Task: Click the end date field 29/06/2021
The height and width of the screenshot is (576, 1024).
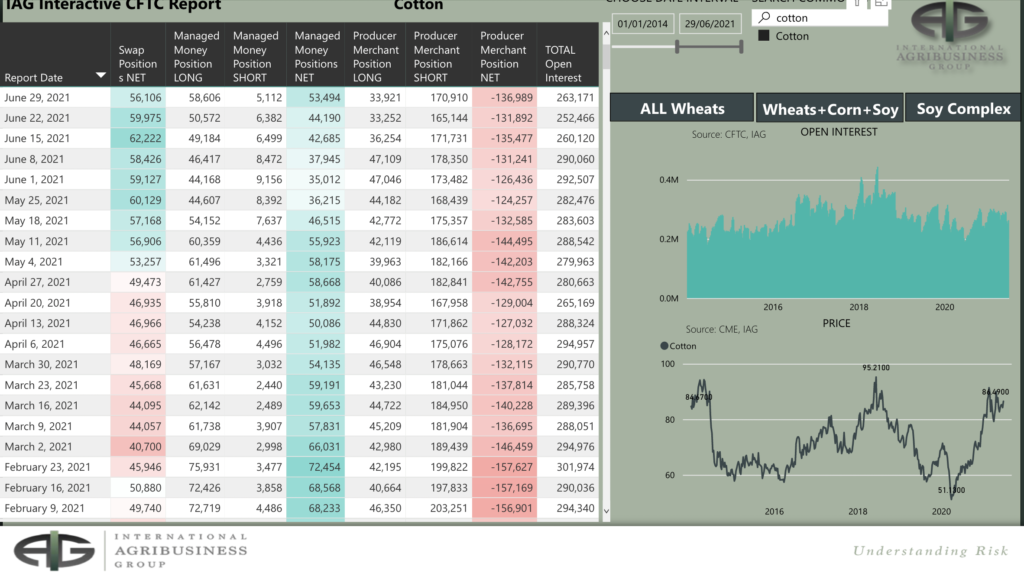Action: click(x=710, y=24)
